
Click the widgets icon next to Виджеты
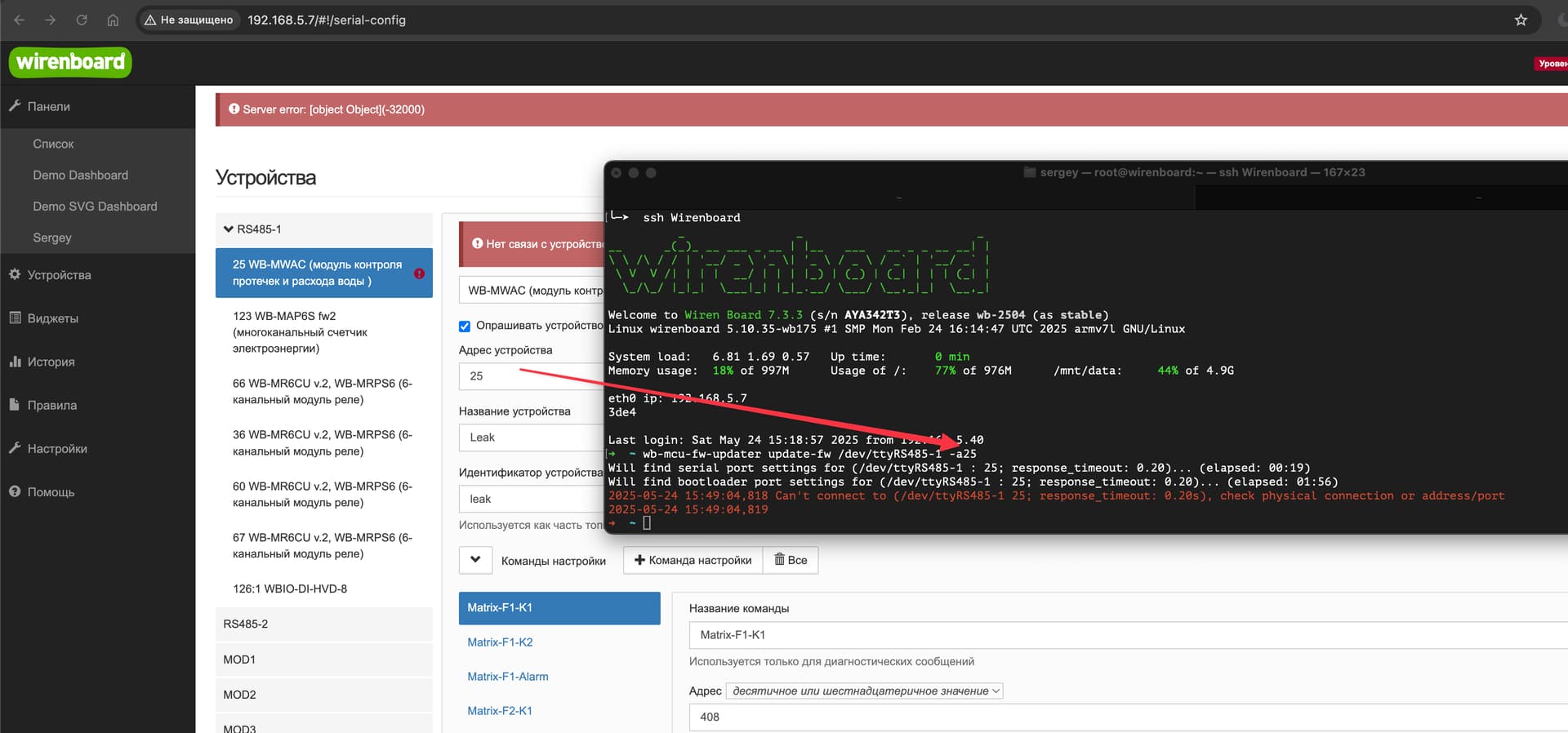15,318
